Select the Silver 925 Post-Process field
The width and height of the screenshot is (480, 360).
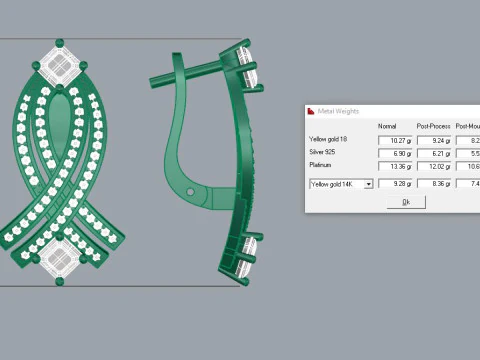[434, 153]
